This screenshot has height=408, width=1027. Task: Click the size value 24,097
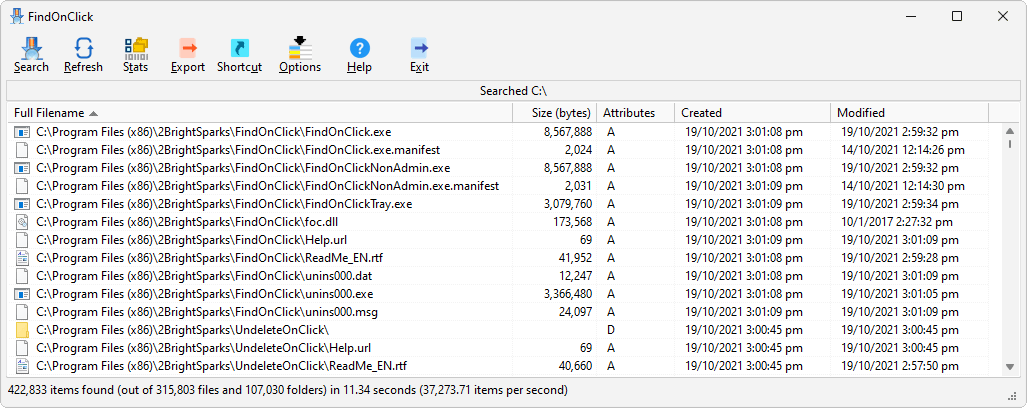[x=576, y=312]
